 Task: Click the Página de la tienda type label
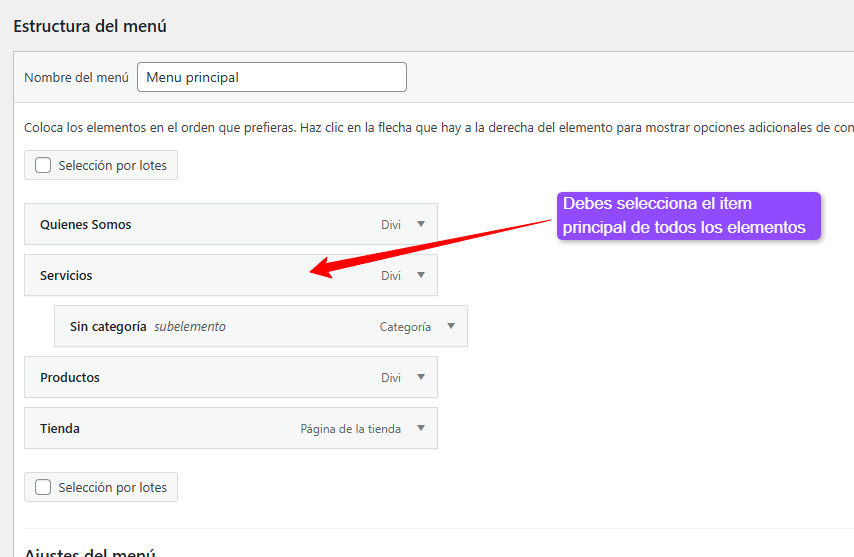[x=350, y=429]
